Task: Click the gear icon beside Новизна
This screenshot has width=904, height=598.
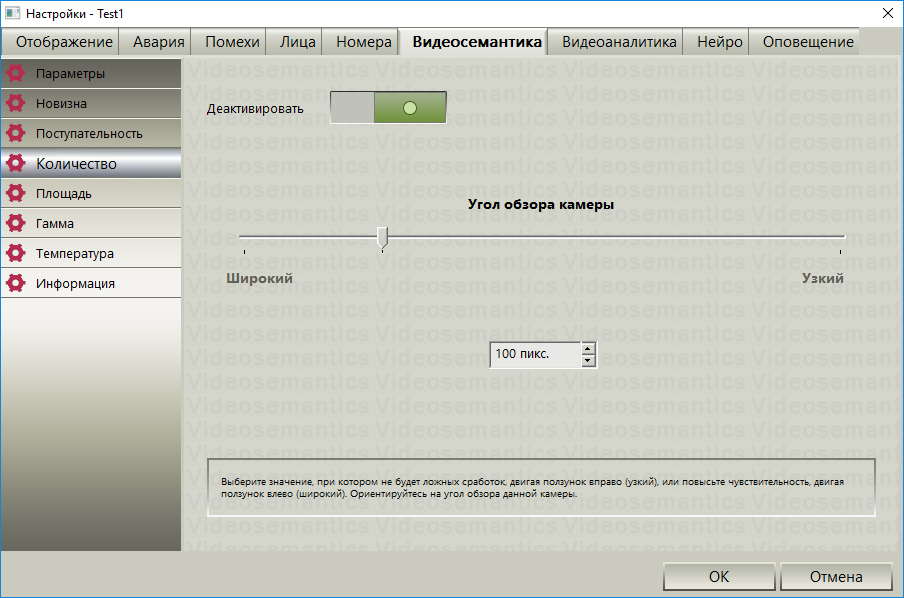Action: click(16, 103)
